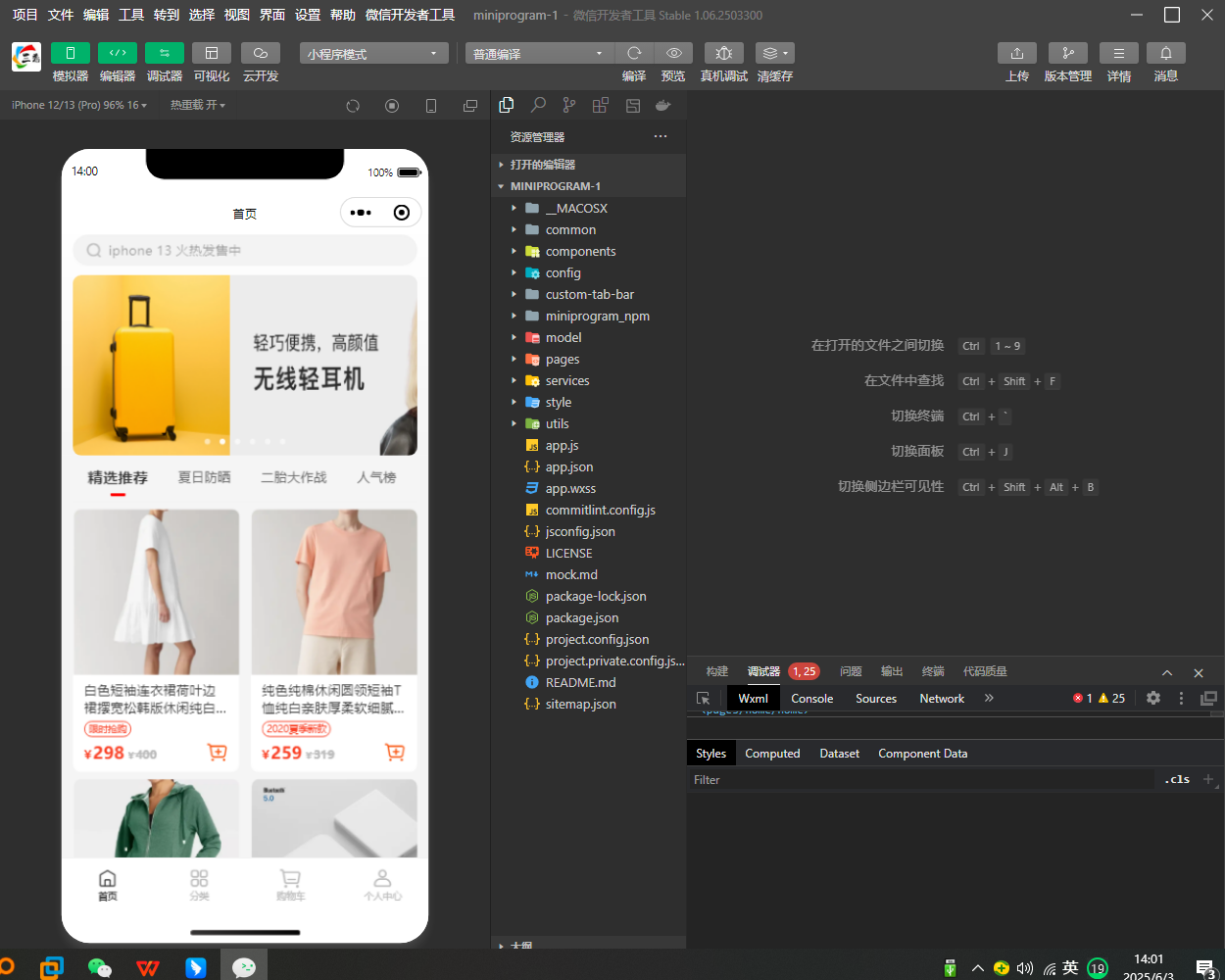Refresh the simulator
Screen dimensions: 1225x980
coord(353,106)
